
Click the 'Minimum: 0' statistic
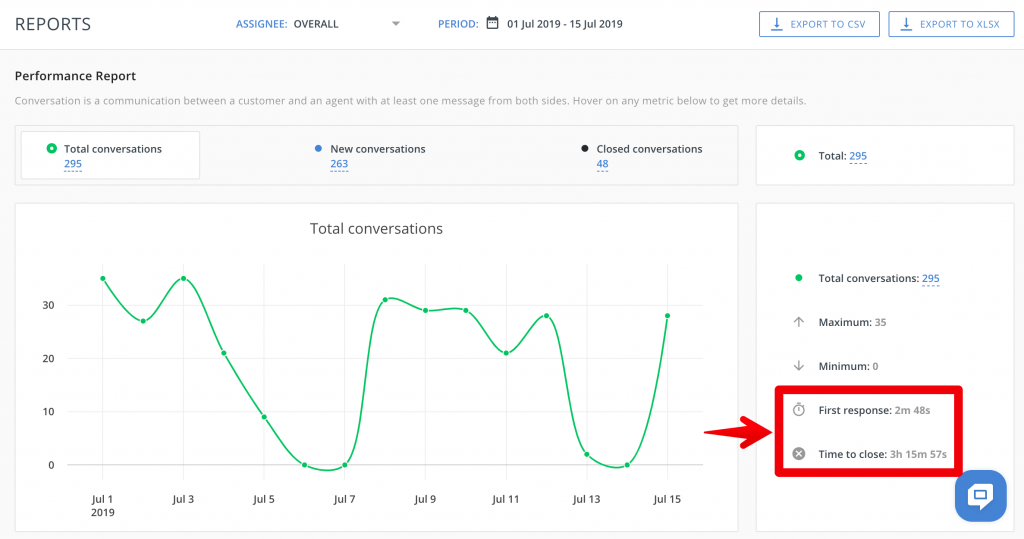848,366
